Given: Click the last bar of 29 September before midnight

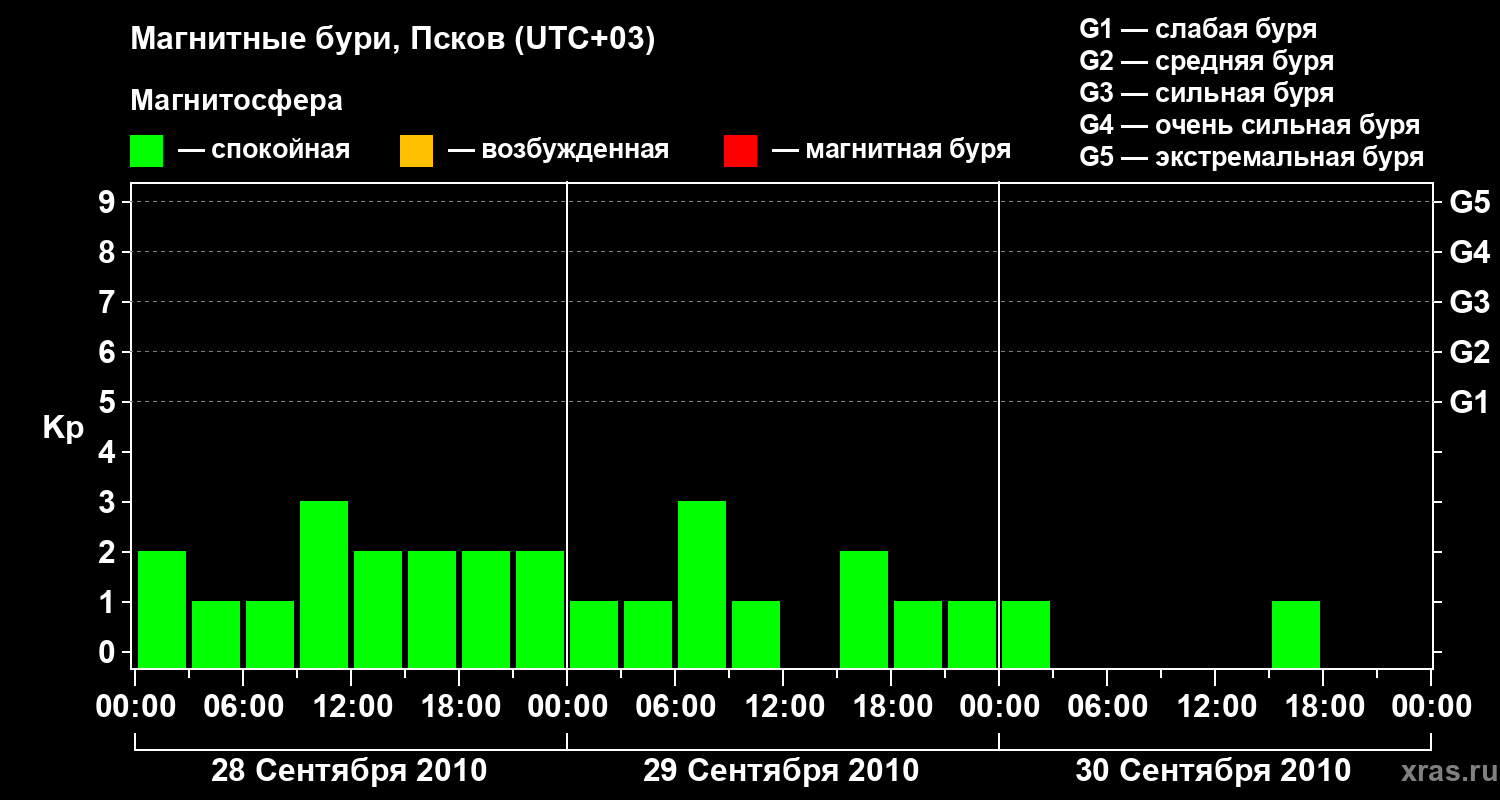Looking at the screenshot, I should [x=972, y=634].
